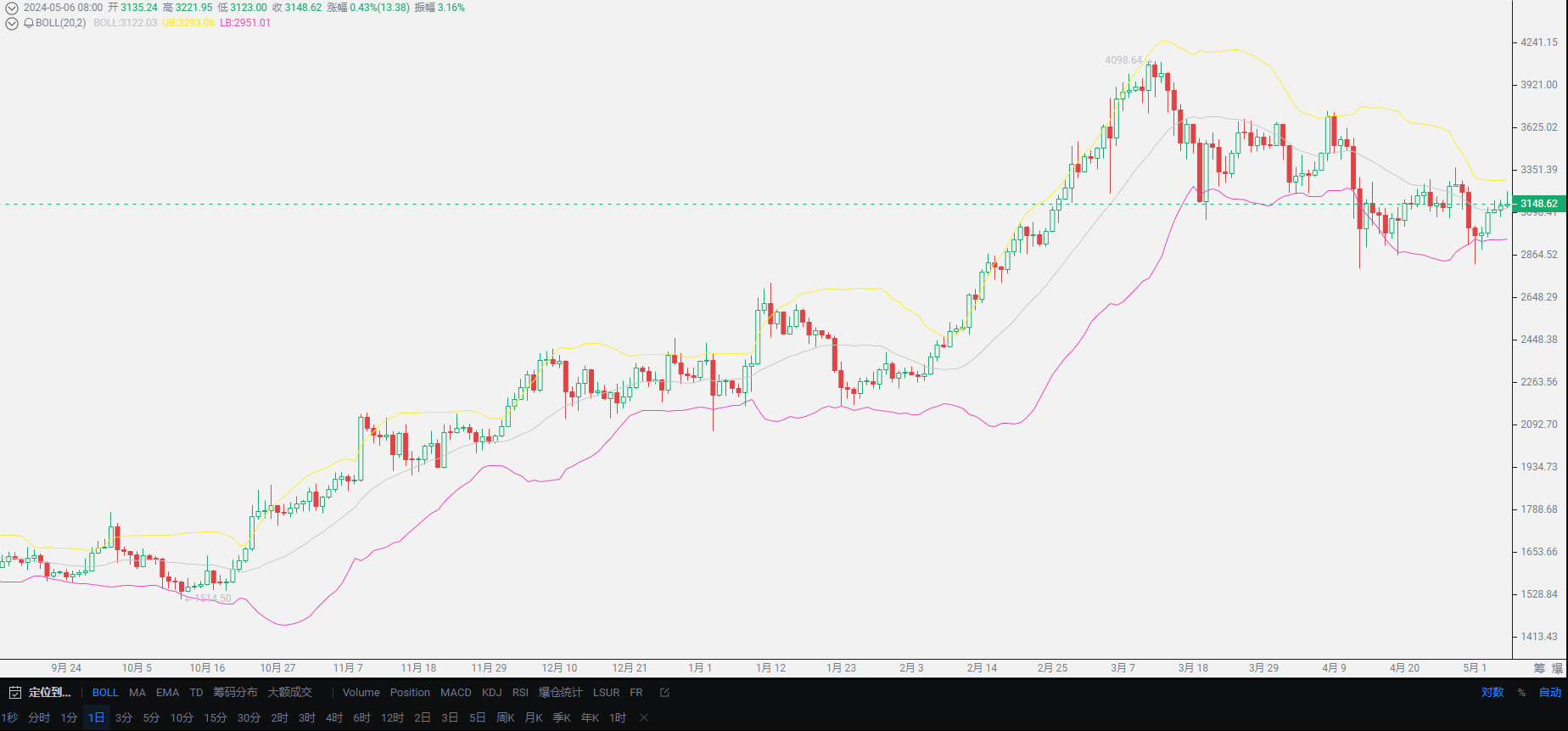
Task: Click the 3月 7 time axis label
Action: point(1123,668)
